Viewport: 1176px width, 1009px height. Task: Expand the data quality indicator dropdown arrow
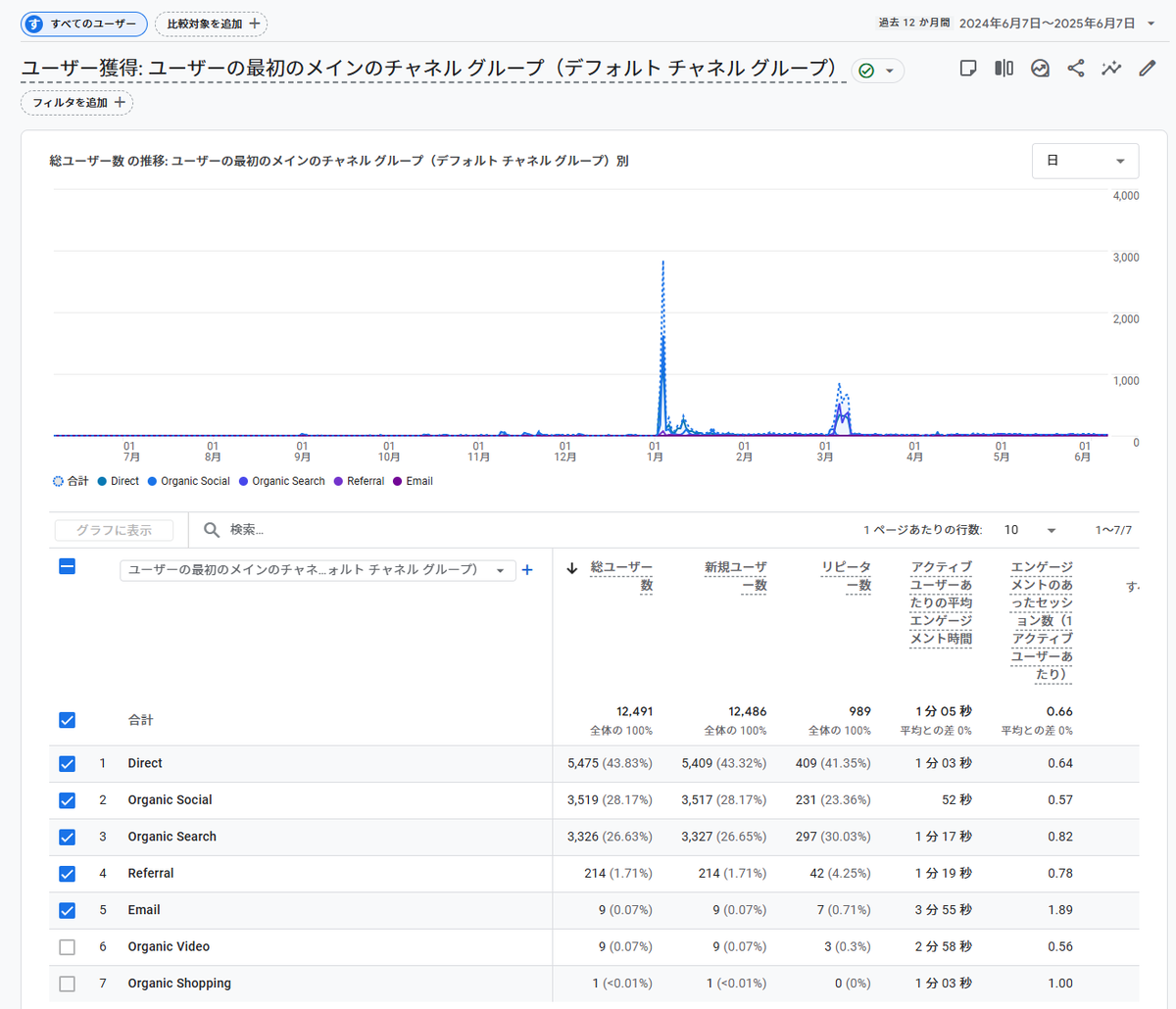890,71
